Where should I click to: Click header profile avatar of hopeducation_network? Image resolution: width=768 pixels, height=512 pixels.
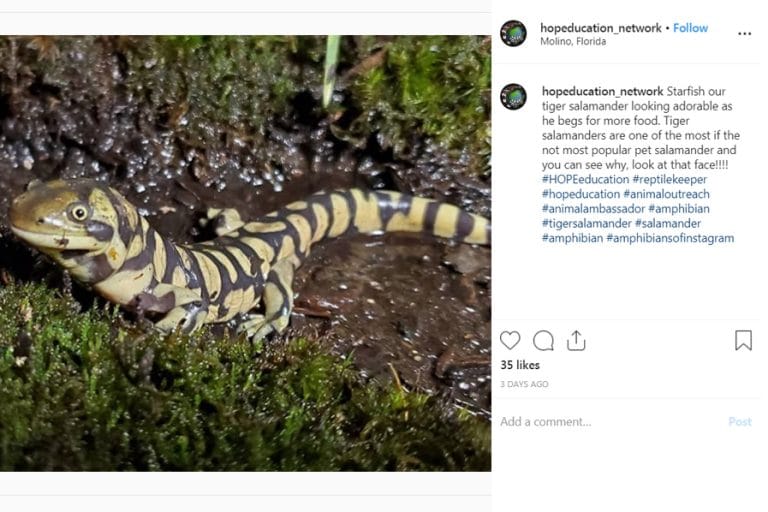513,33
